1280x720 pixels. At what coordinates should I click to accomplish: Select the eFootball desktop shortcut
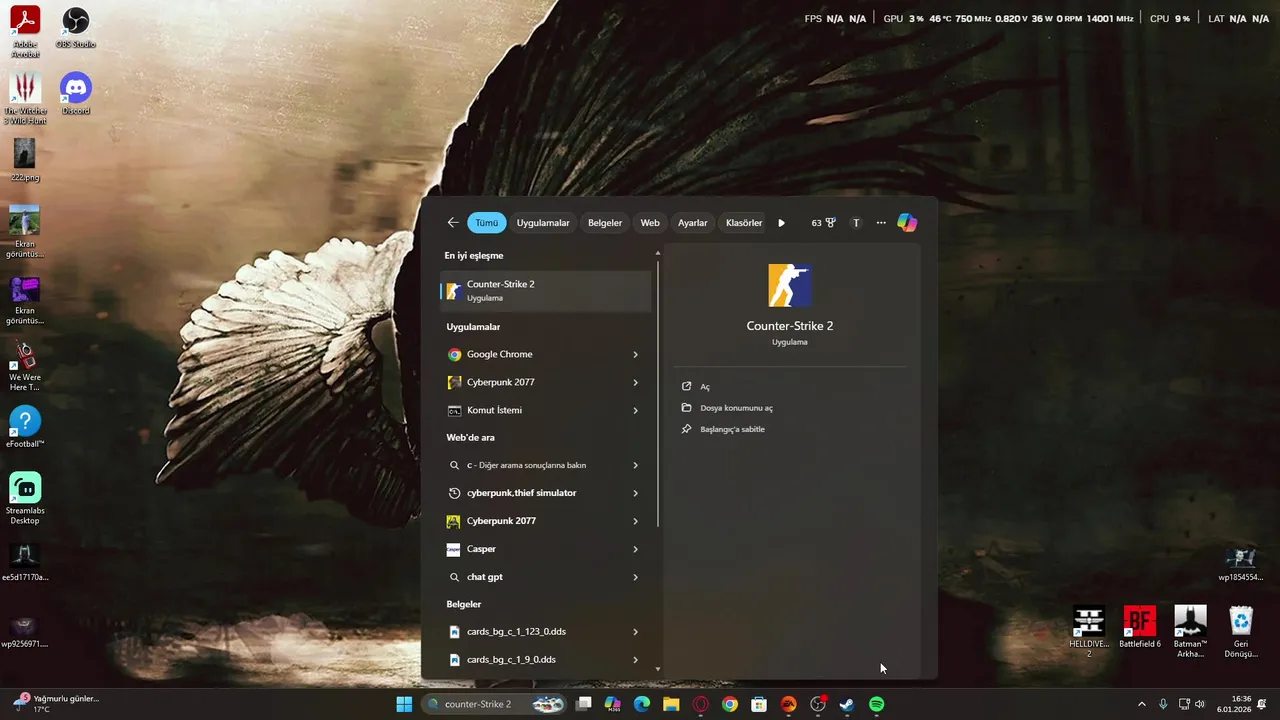pos(25,427)
